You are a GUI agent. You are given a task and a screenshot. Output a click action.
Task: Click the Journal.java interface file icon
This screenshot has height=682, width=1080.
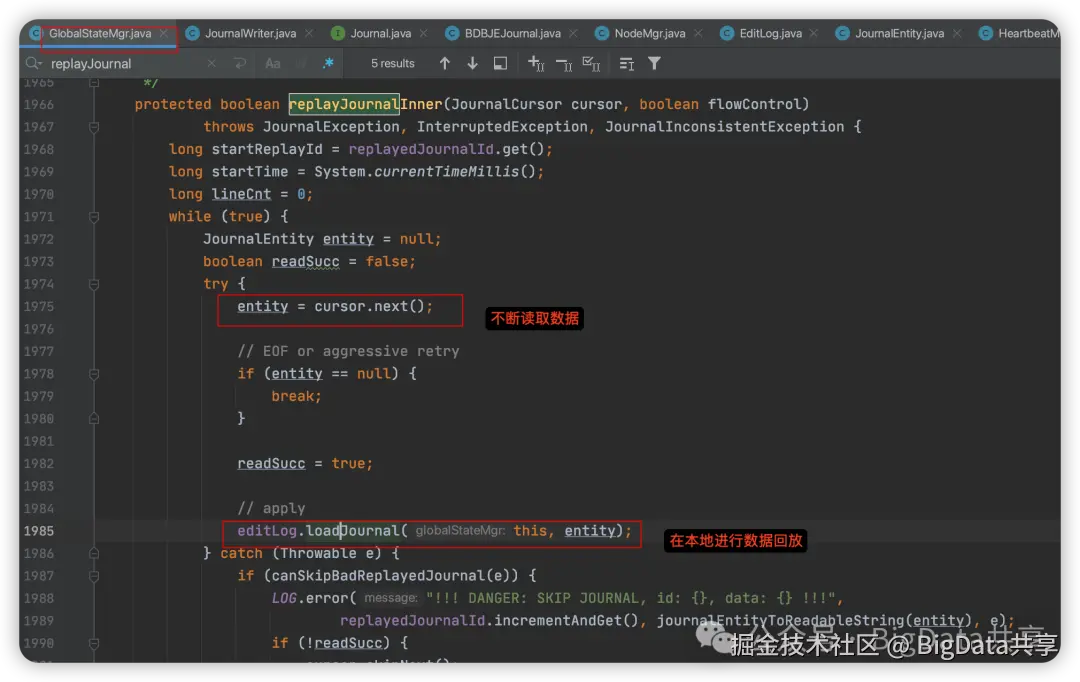pos(338,33)
